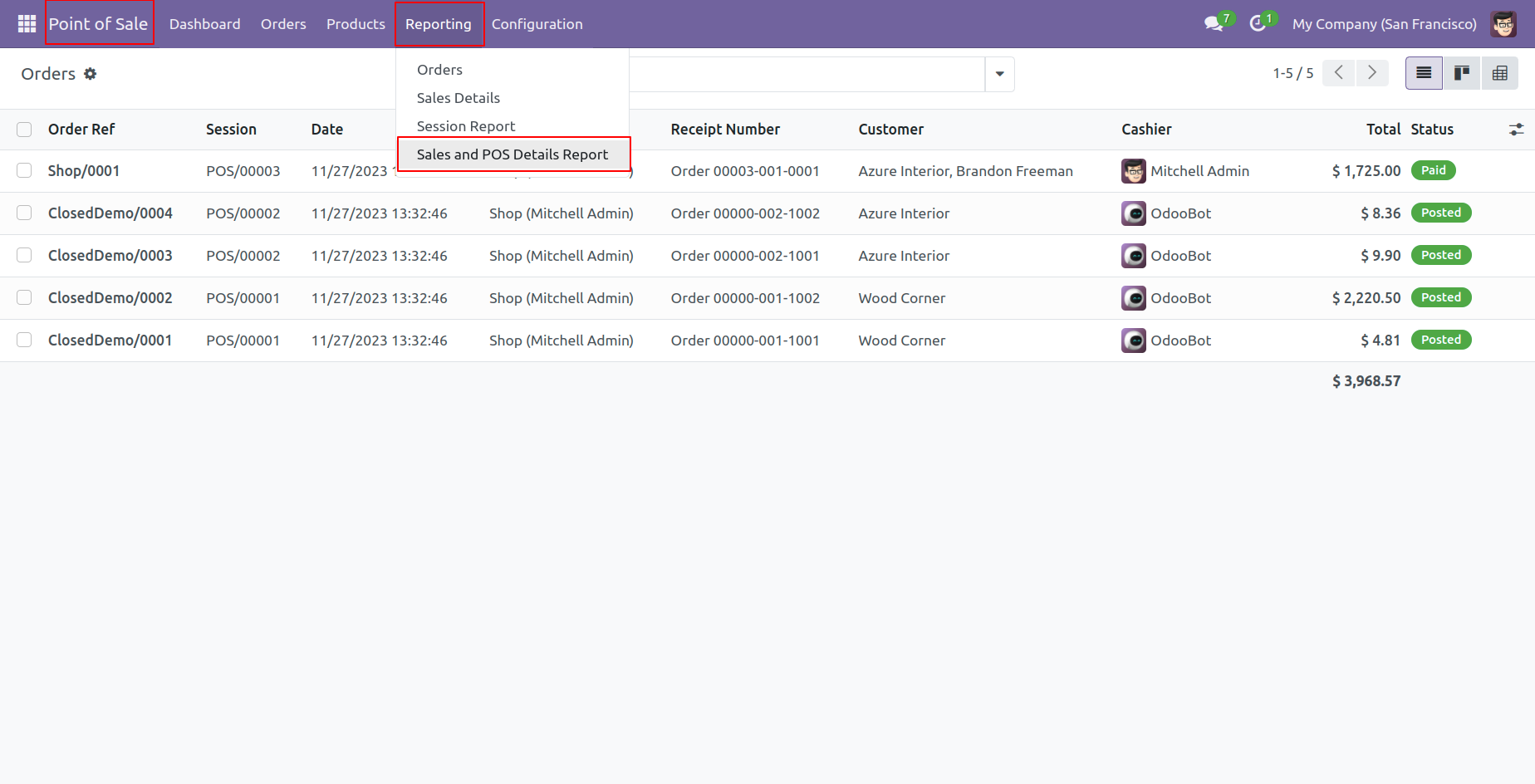The height and width of the screenshot is (784, 1535).
Task: Click Mitchell Admin cashier name
Action: [x=1200, y=171]
